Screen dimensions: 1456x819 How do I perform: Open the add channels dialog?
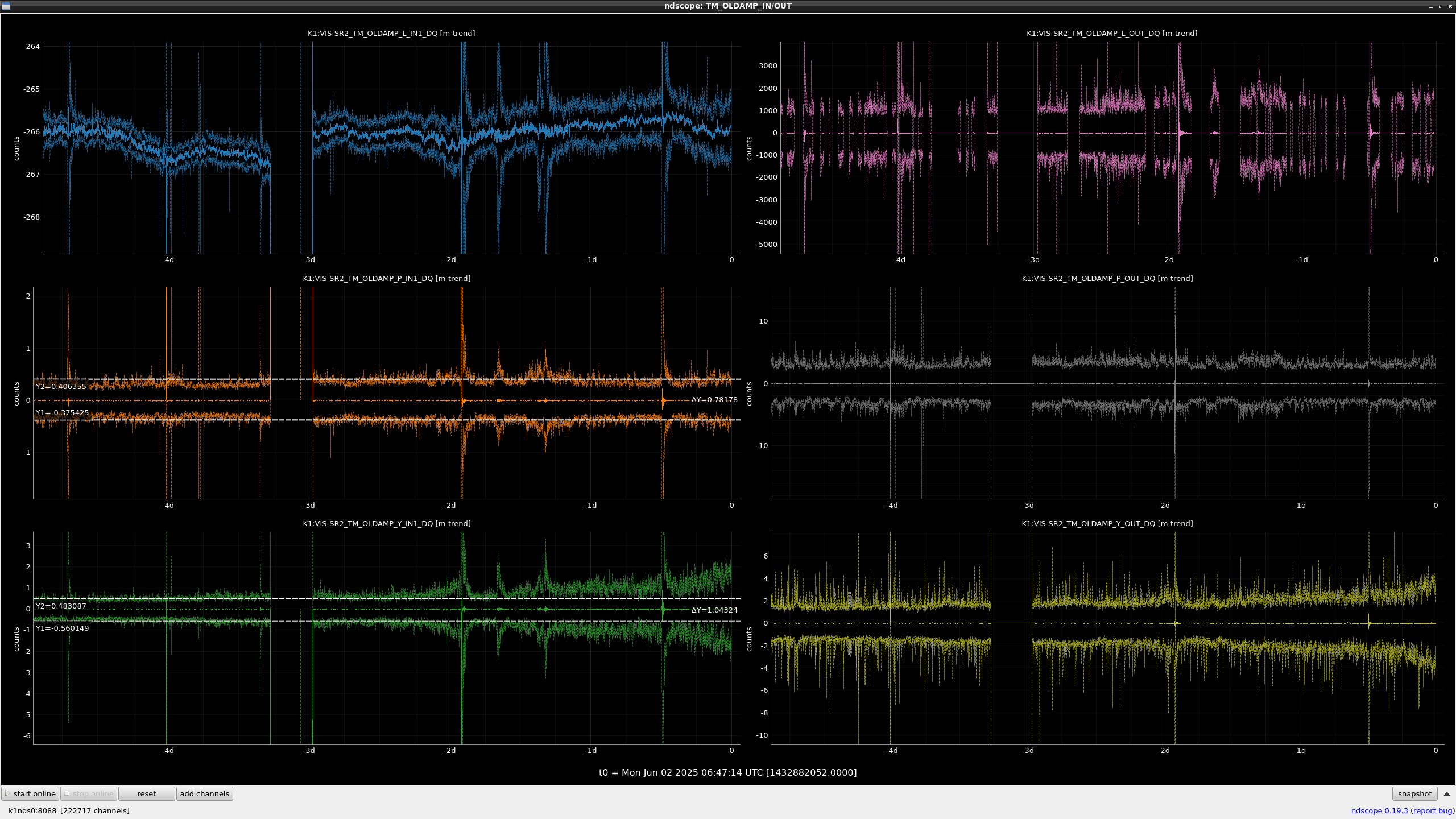pos(204,793)
